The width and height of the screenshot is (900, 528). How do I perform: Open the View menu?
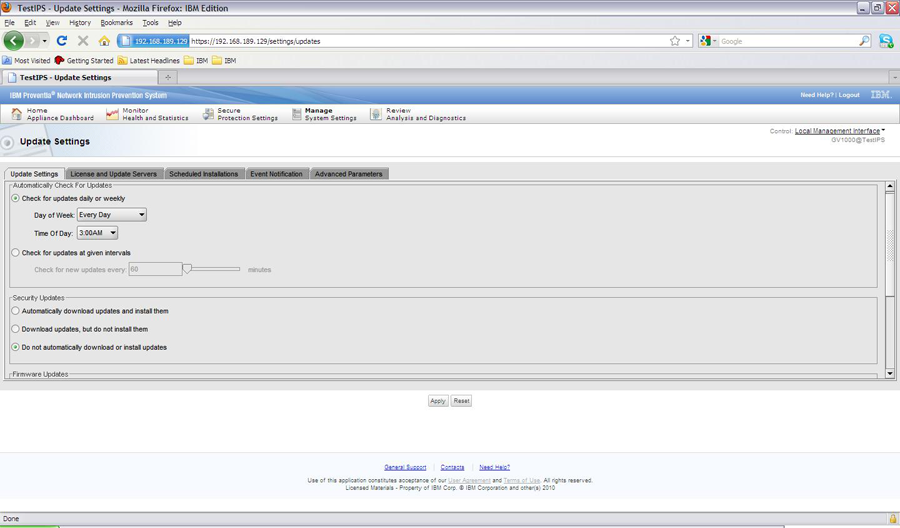tap(52, 22)
